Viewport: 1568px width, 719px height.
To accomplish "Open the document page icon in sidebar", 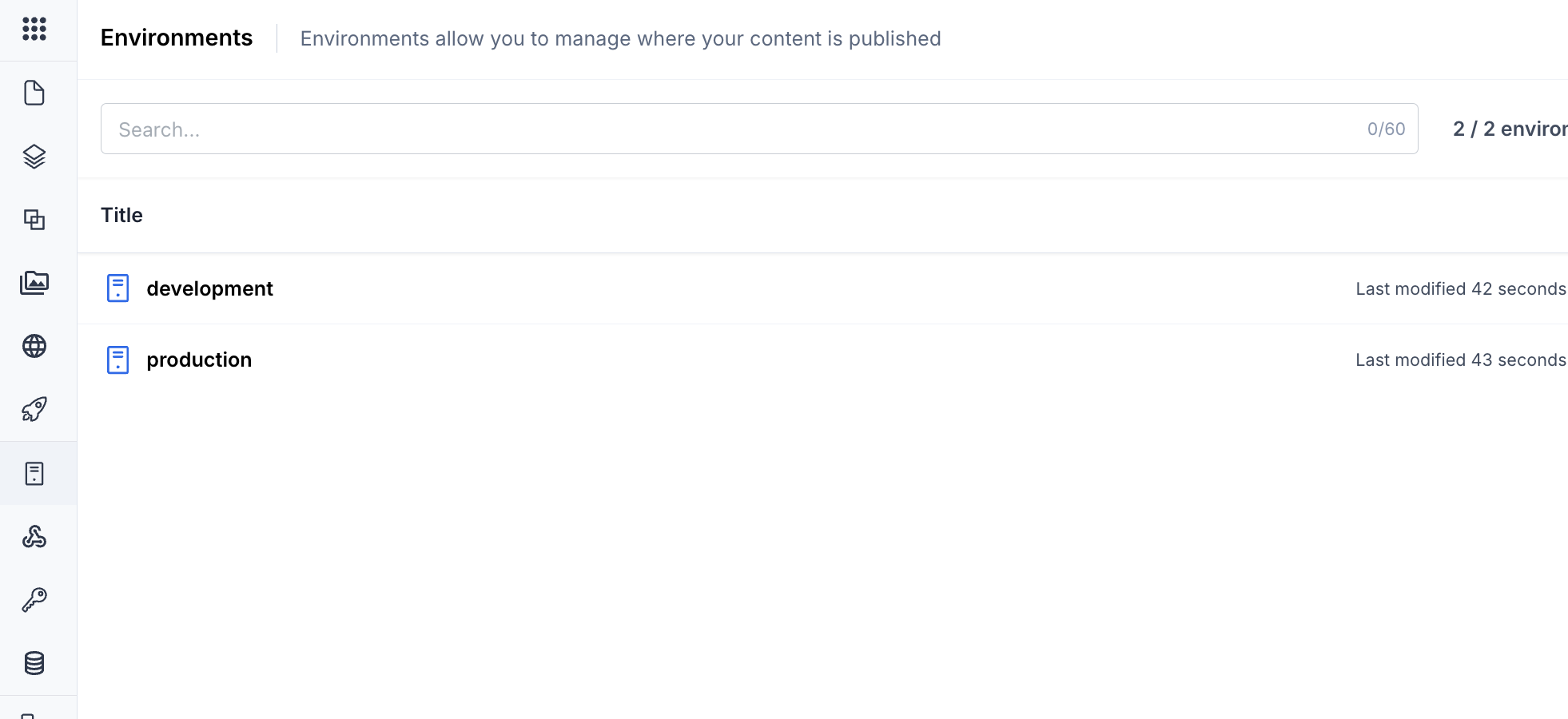I will point(34,93).
